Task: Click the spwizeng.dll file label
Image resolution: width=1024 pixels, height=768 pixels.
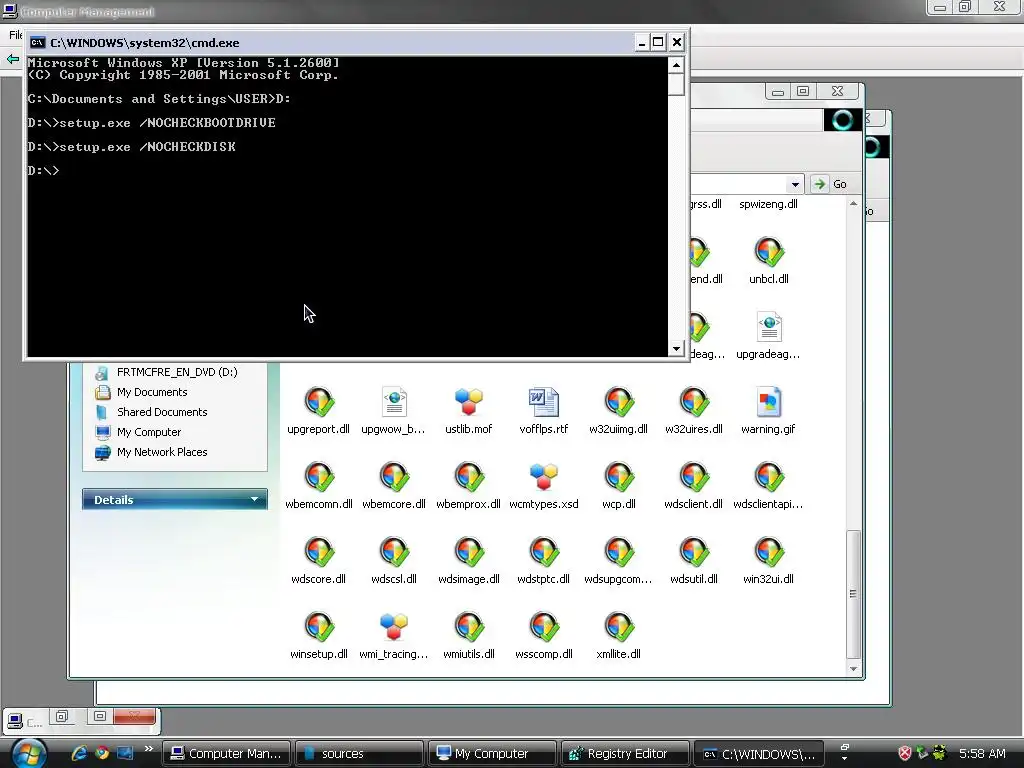Action: [769, 204]
